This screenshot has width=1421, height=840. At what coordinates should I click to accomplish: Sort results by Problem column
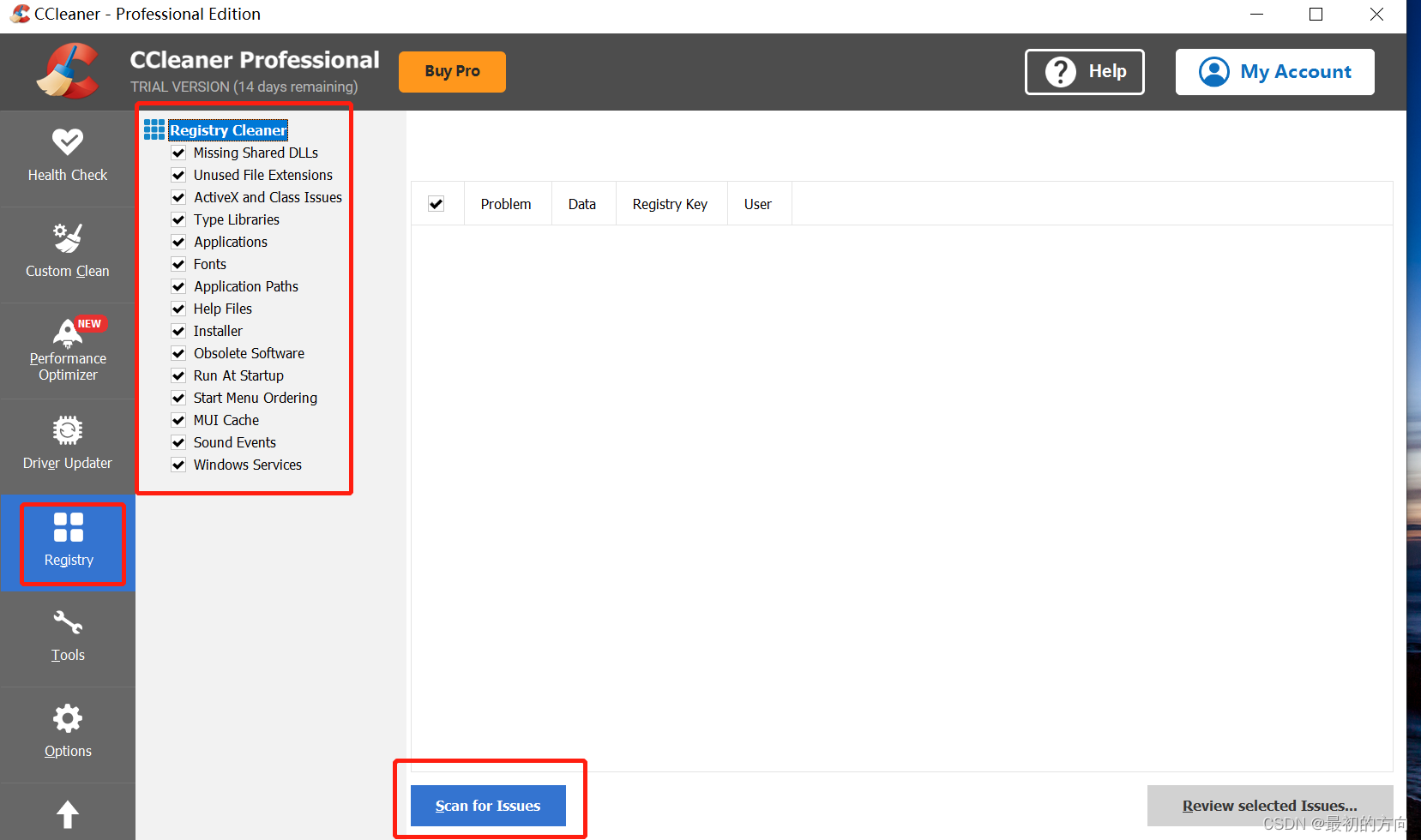[507, 204]
